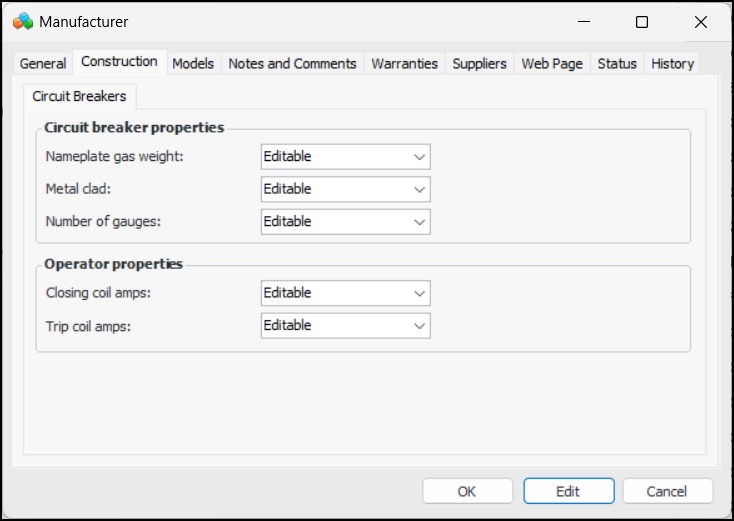Open the Metal clad dropdown

tap(345, 189)
